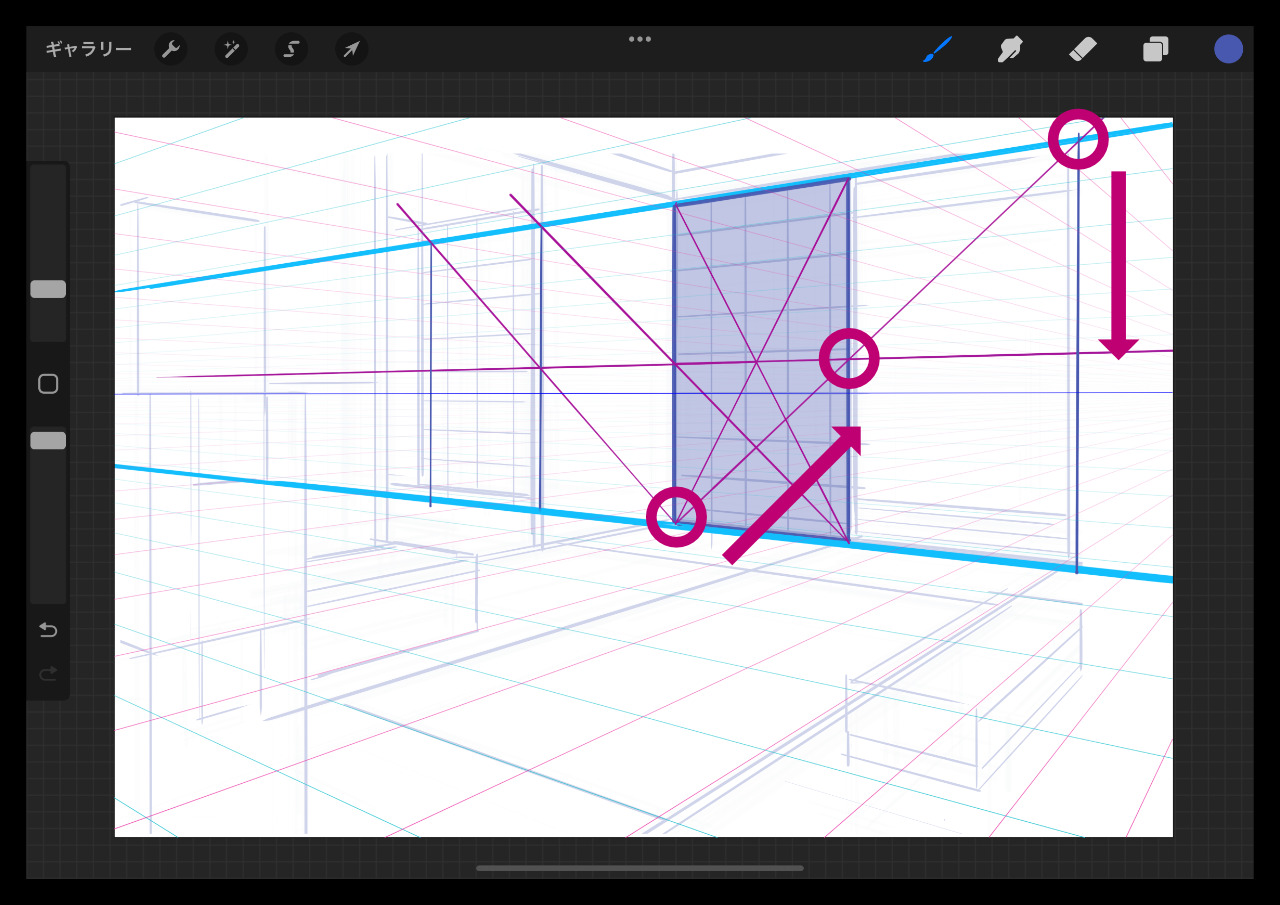Open the three-dot menu at top

[x=640, y=39]
